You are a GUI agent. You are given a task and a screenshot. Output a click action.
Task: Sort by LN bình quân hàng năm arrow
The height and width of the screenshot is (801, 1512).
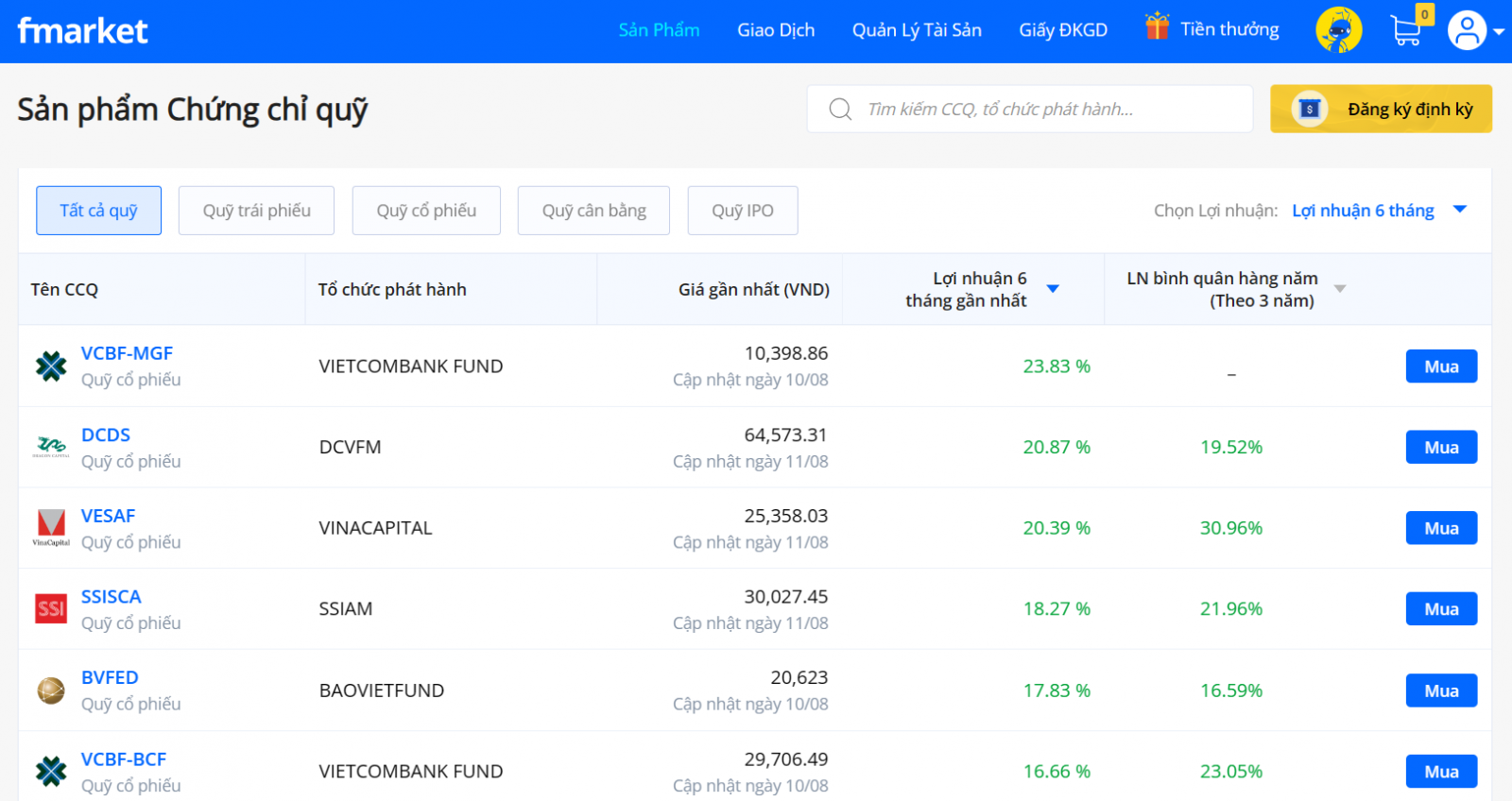[x=1340, y=289]
